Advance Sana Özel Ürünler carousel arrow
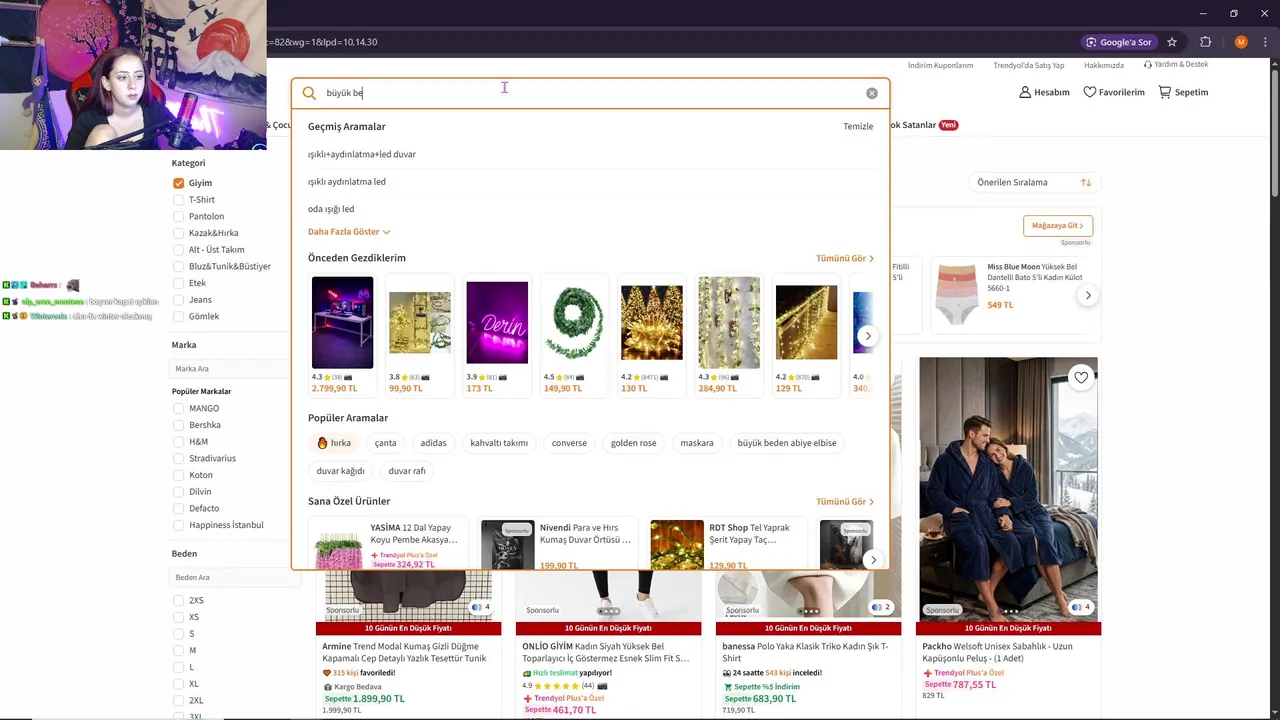The width and height of the screenshot is (1280, 720). click(873, 560)
